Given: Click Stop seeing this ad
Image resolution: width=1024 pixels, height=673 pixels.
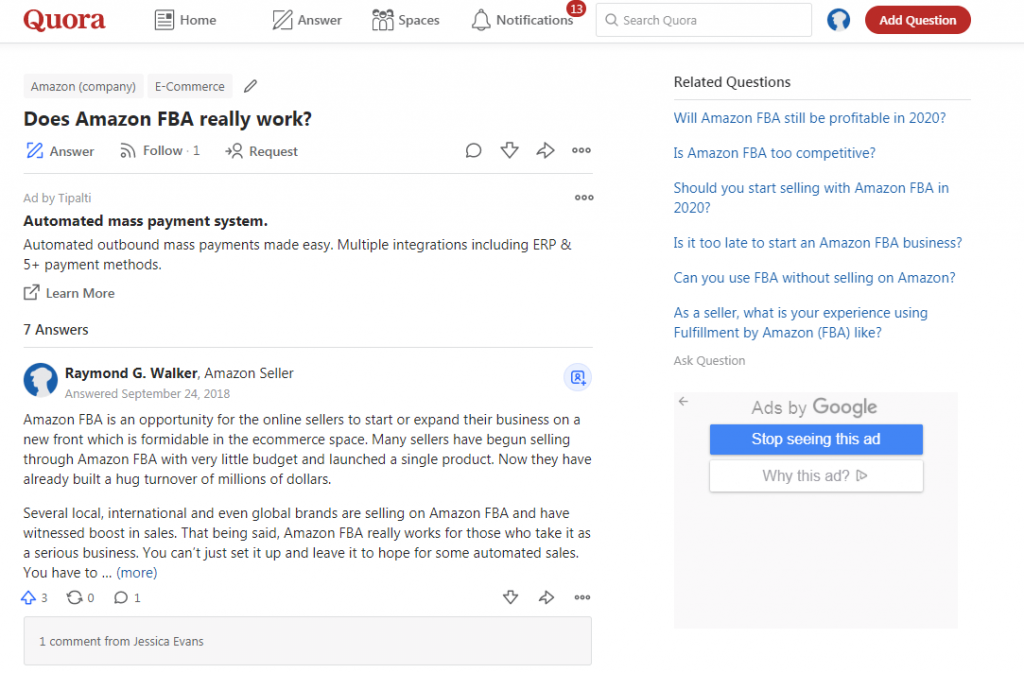Looking at the screenshot, I should [816, 439].
